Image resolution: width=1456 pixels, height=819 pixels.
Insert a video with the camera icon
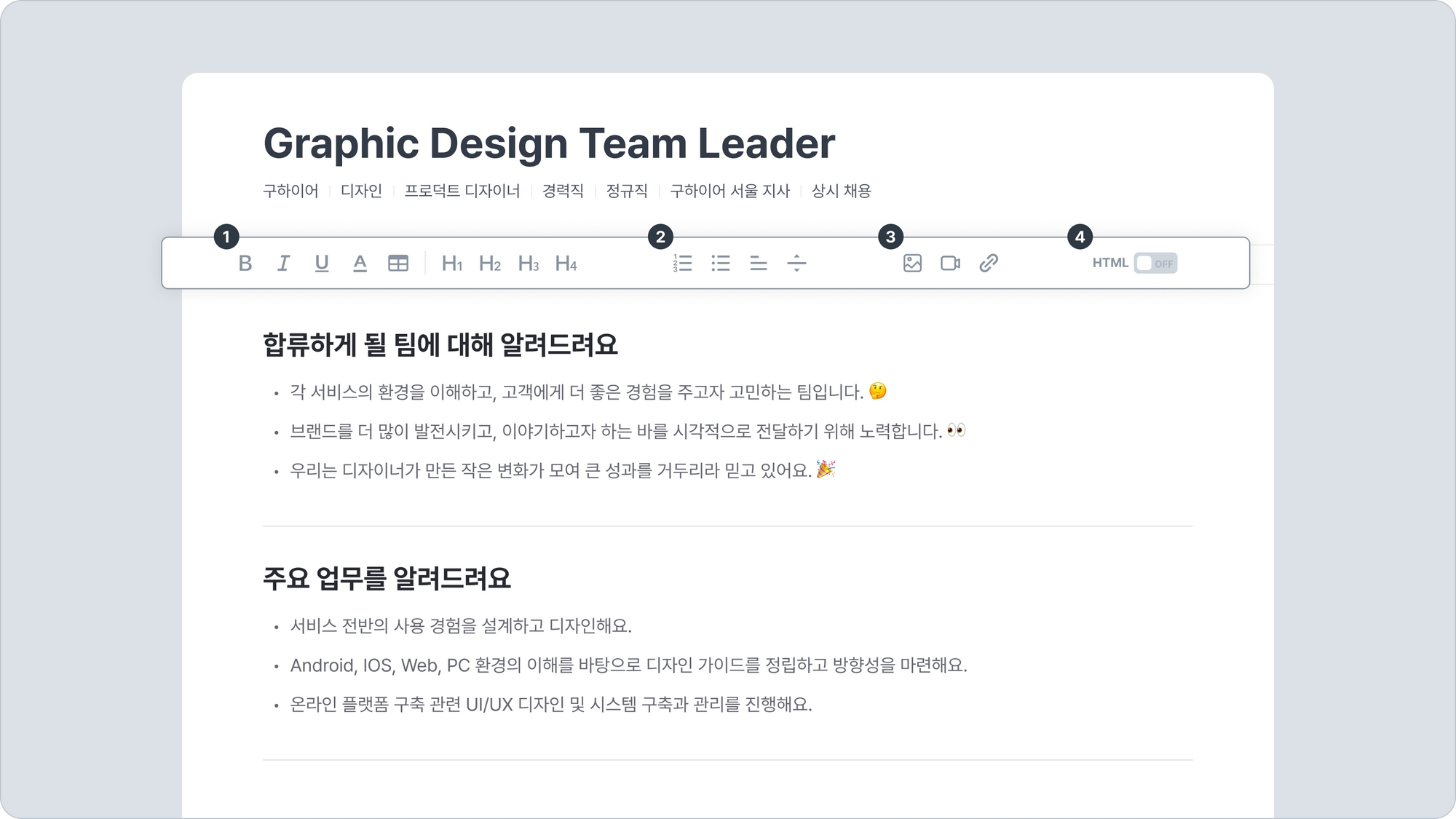(950, 264)
